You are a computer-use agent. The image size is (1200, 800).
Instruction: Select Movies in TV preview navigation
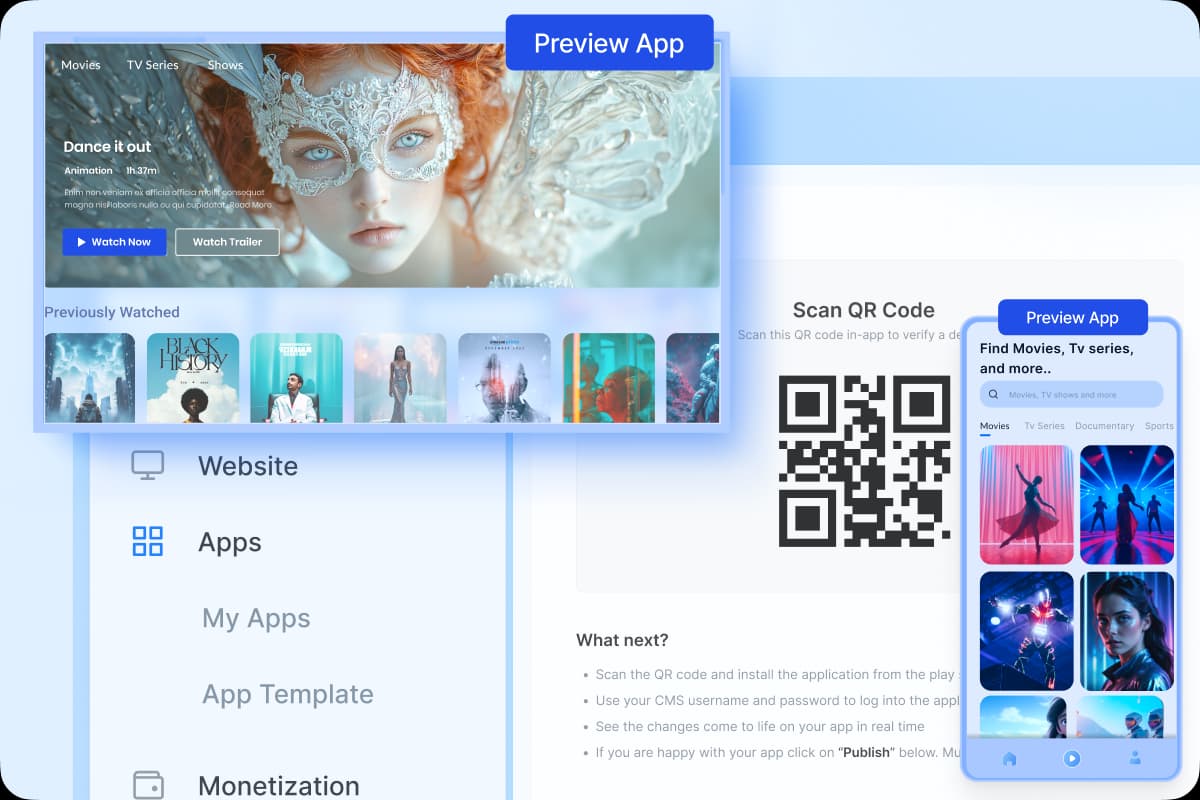click(x=81, y=65)
